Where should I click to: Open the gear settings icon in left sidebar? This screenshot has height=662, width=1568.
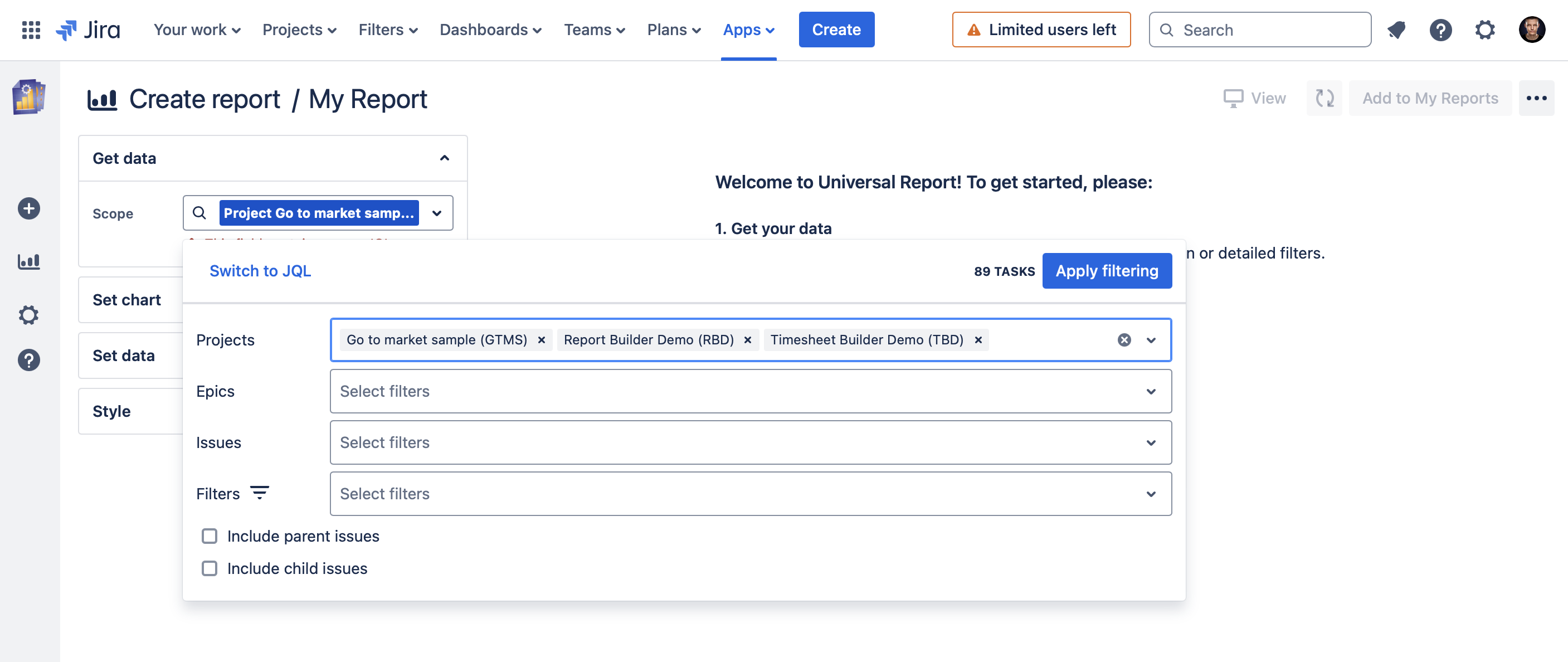(x=28, y=315)
